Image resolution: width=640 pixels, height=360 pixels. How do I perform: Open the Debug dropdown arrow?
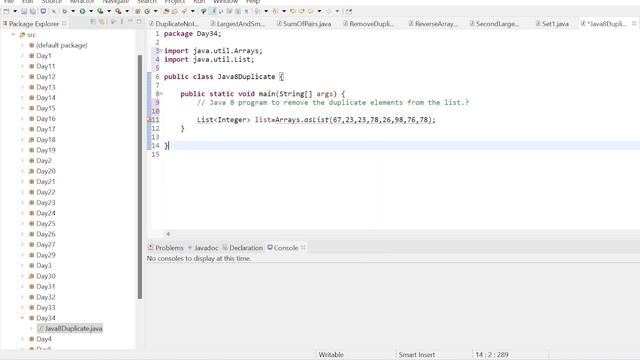(73, 11)
